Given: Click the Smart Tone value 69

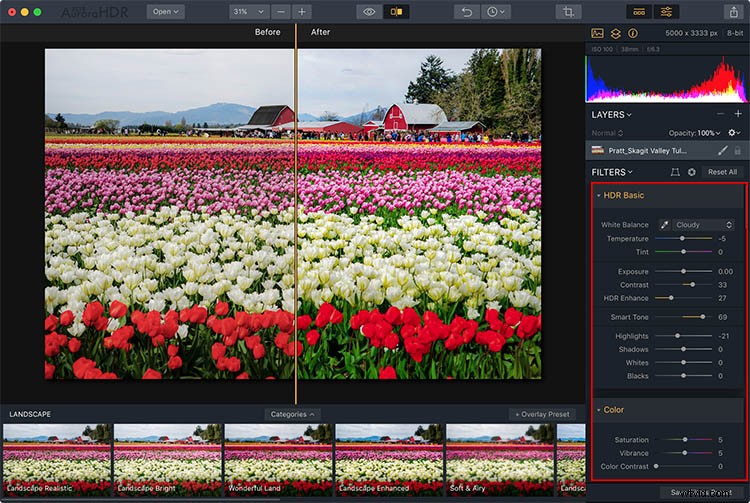Looking at the screenshot, I should (722, 317).
